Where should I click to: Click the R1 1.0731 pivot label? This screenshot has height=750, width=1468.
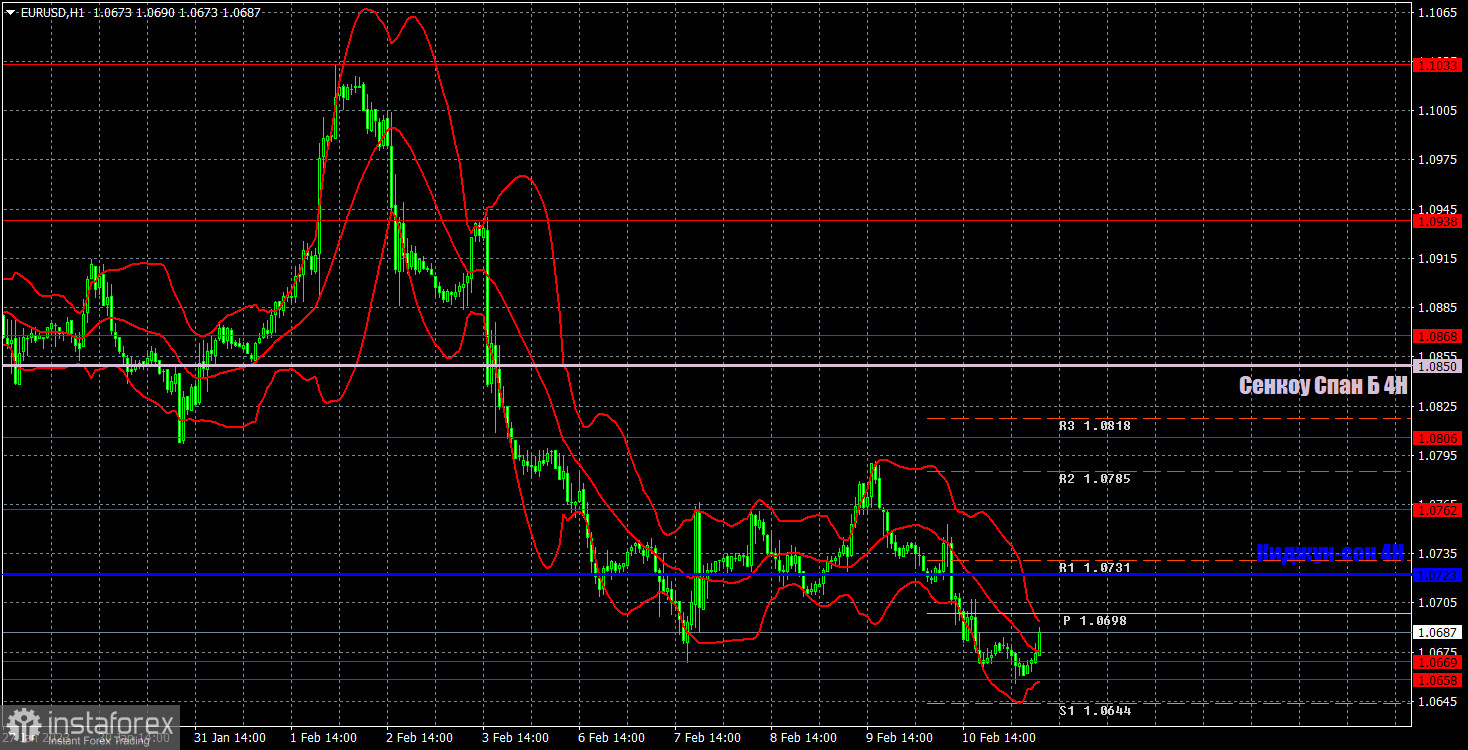[x=1095, y=568]
